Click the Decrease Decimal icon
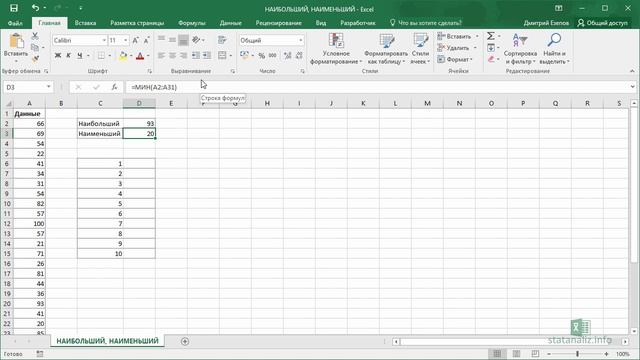Image resolution: width=640 pixels, height=360 pixels. click(x=299, y=56)
